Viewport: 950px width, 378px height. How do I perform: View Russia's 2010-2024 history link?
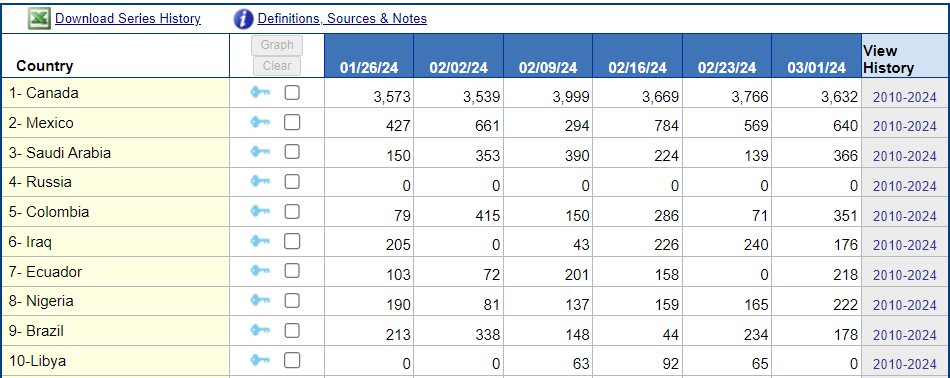click(x=905, y=186)
